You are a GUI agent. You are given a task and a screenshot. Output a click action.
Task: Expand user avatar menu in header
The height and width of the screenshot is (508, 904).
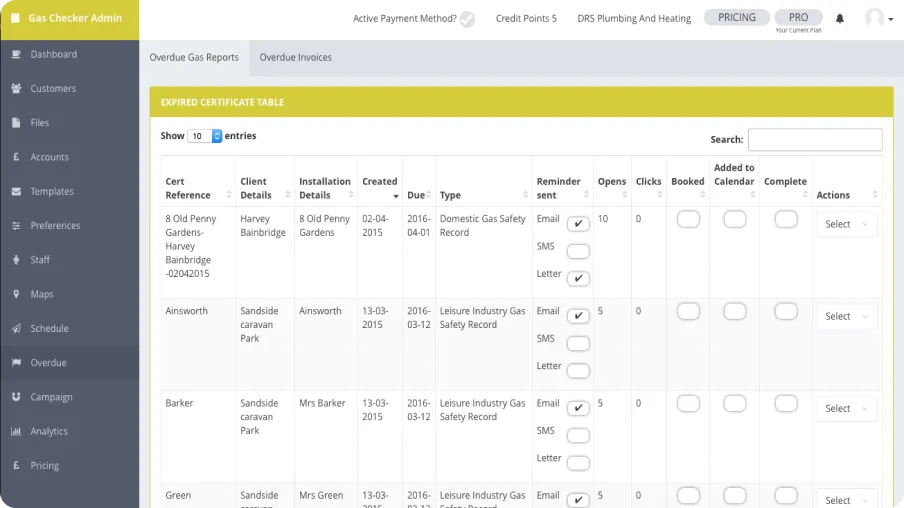(x=879, y=19)
